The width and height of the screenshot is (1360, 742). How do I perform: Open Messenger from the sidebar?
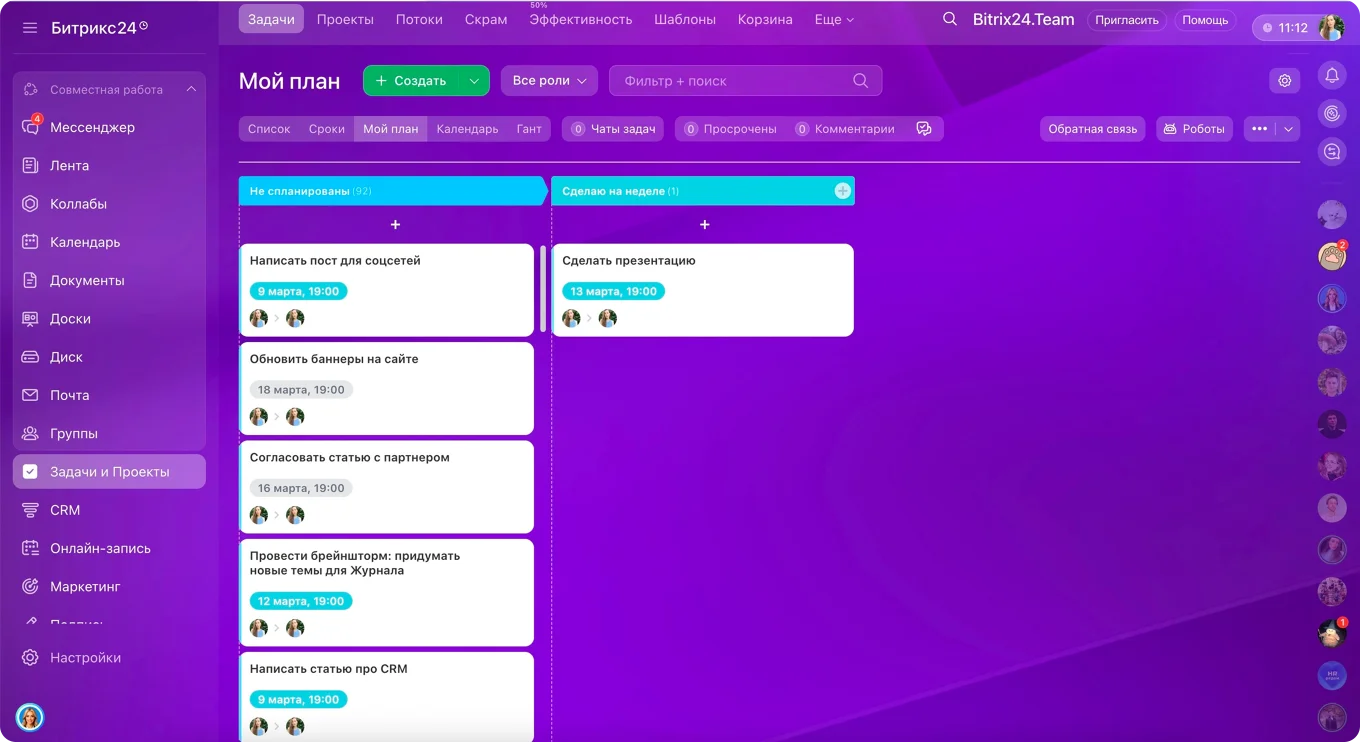click(92, 127)
